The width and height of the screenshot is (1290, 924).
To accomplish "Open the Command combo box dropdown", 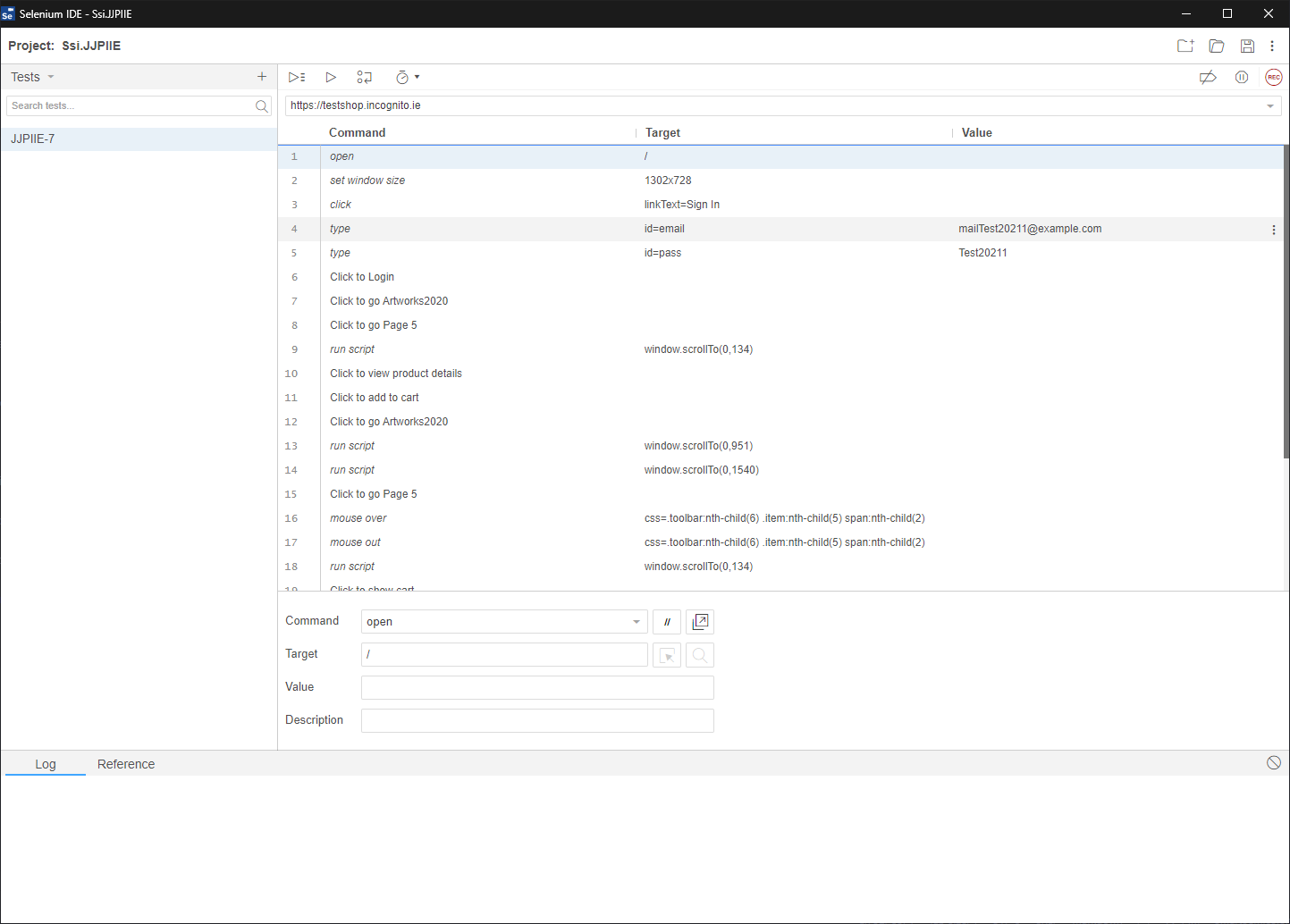I will tap(637, 622).
